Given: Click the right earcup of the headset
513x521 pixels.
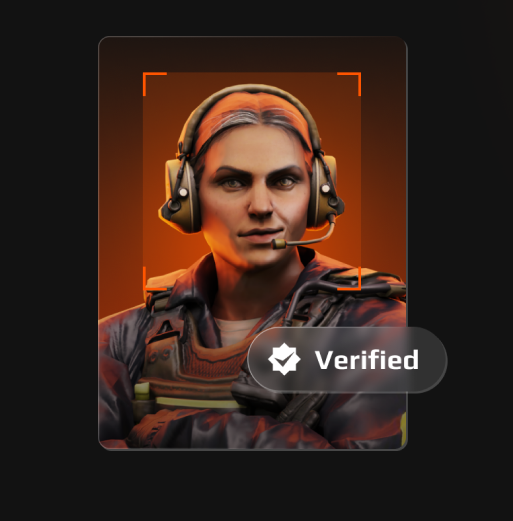Looking at the screenshot, I should click(325, 193).
